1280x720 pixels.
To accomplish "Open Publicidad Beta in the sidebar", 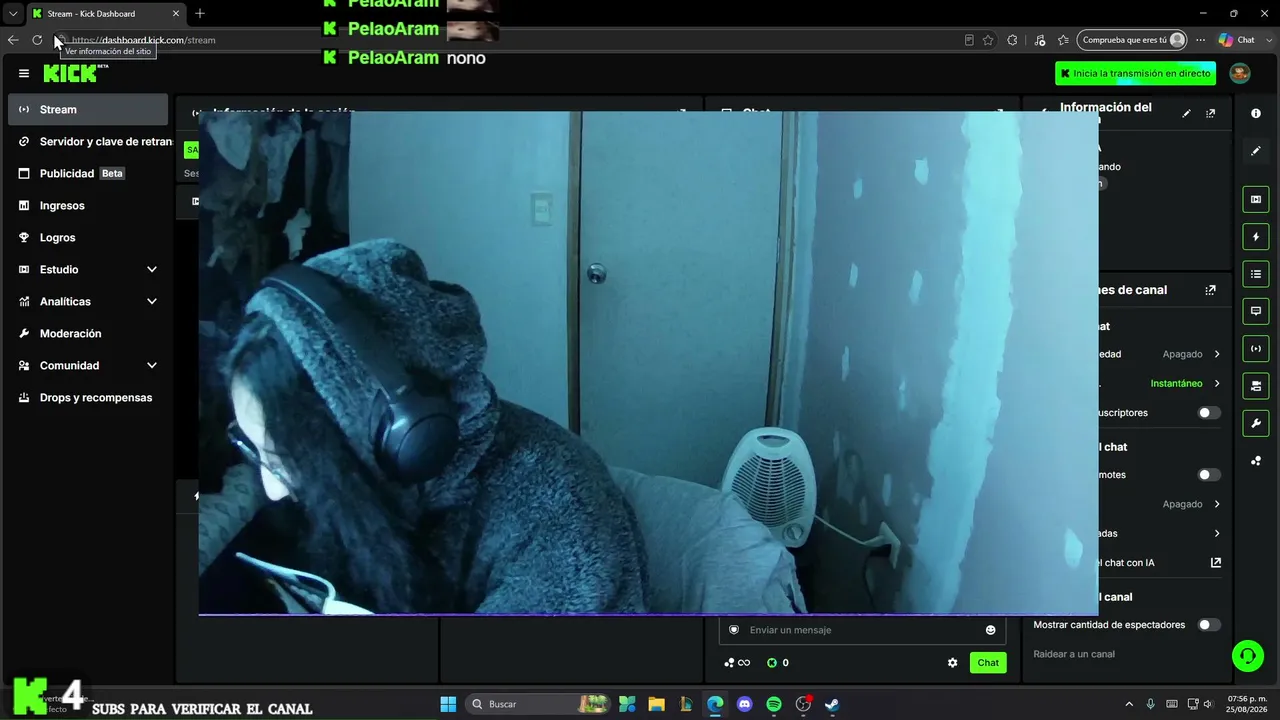I will point(88,174).
